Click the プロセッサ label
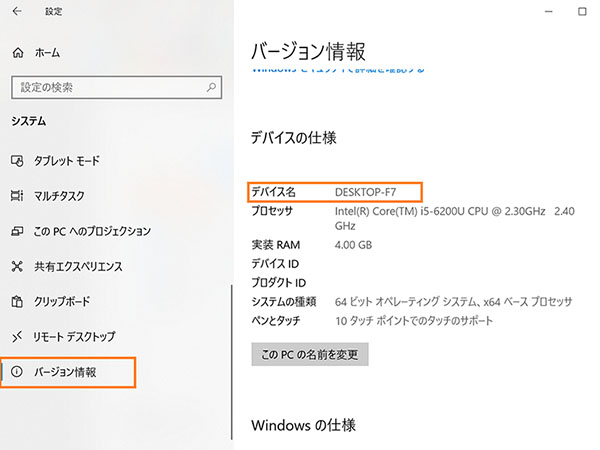Screen dimensions: 600x450 point(272,210)
